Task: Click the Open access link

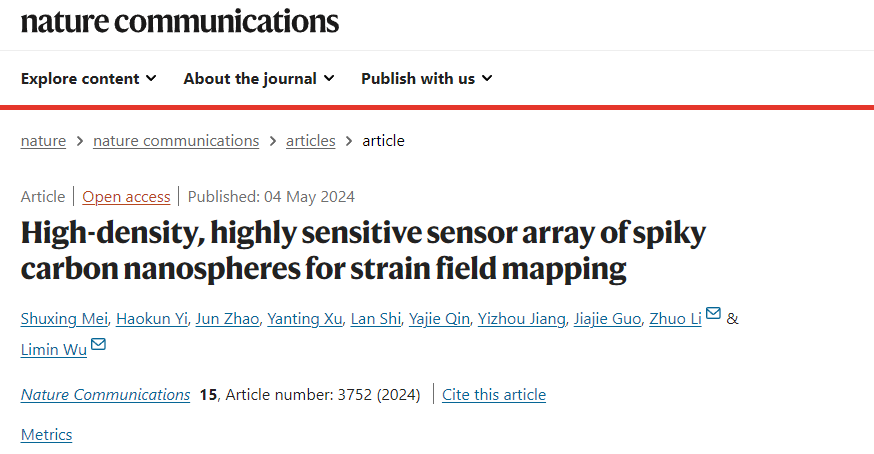Action: [127, 197]
